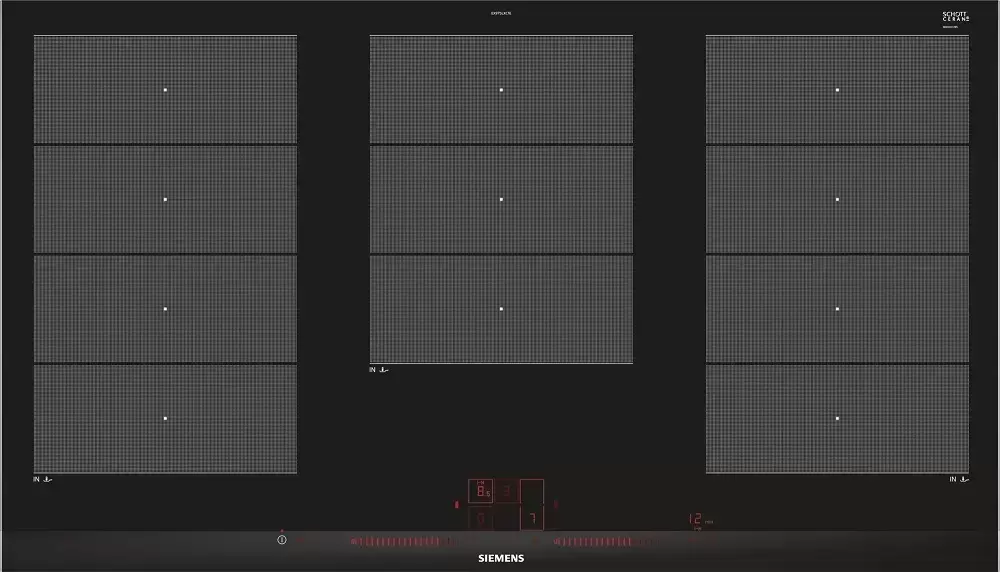Click the Schott Ceran logo
This screenshot has width=1000, height=572.
[x=956, y=17]
